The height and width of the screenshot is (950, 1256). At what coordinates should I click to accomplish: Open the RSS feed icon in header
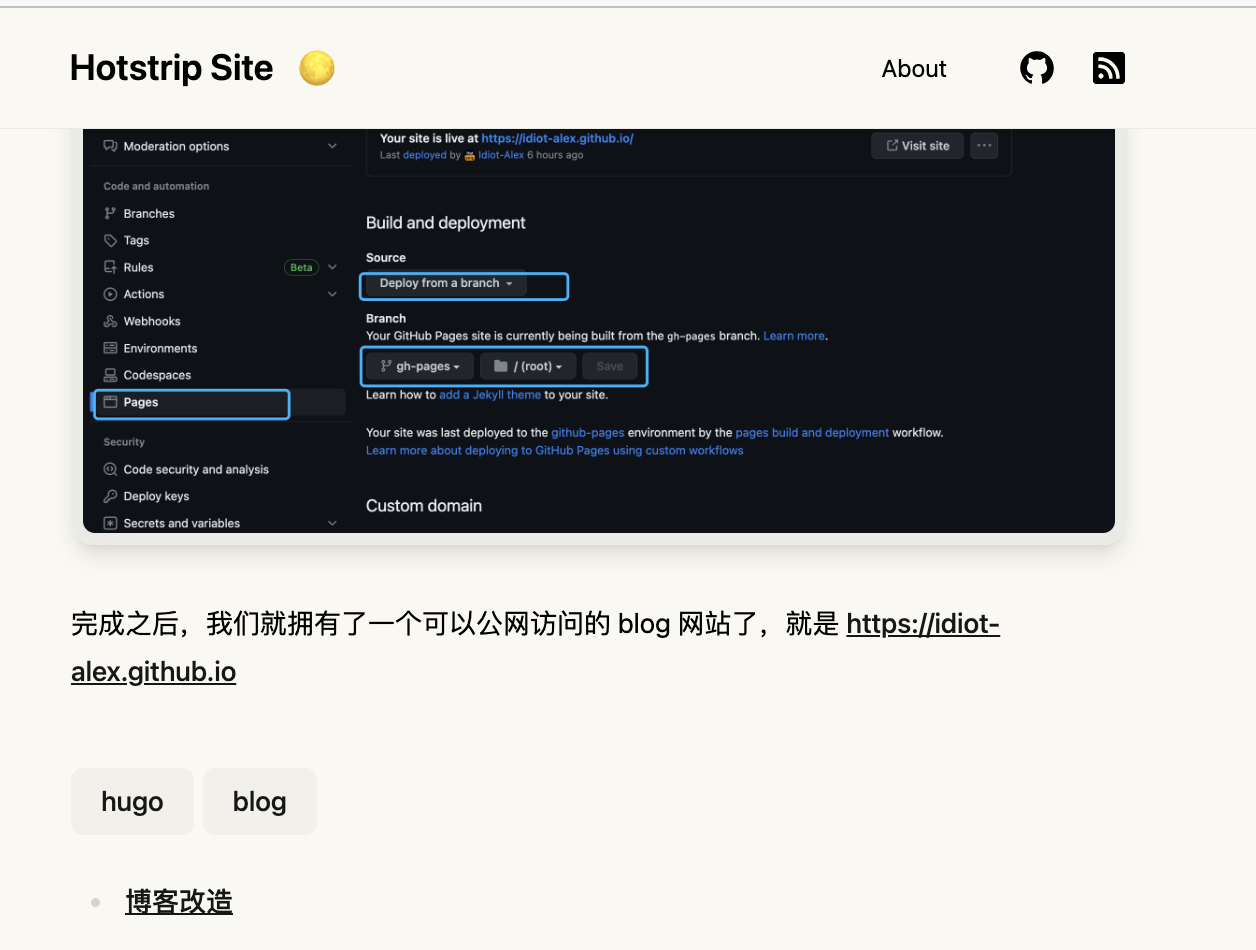[1109, 68]
